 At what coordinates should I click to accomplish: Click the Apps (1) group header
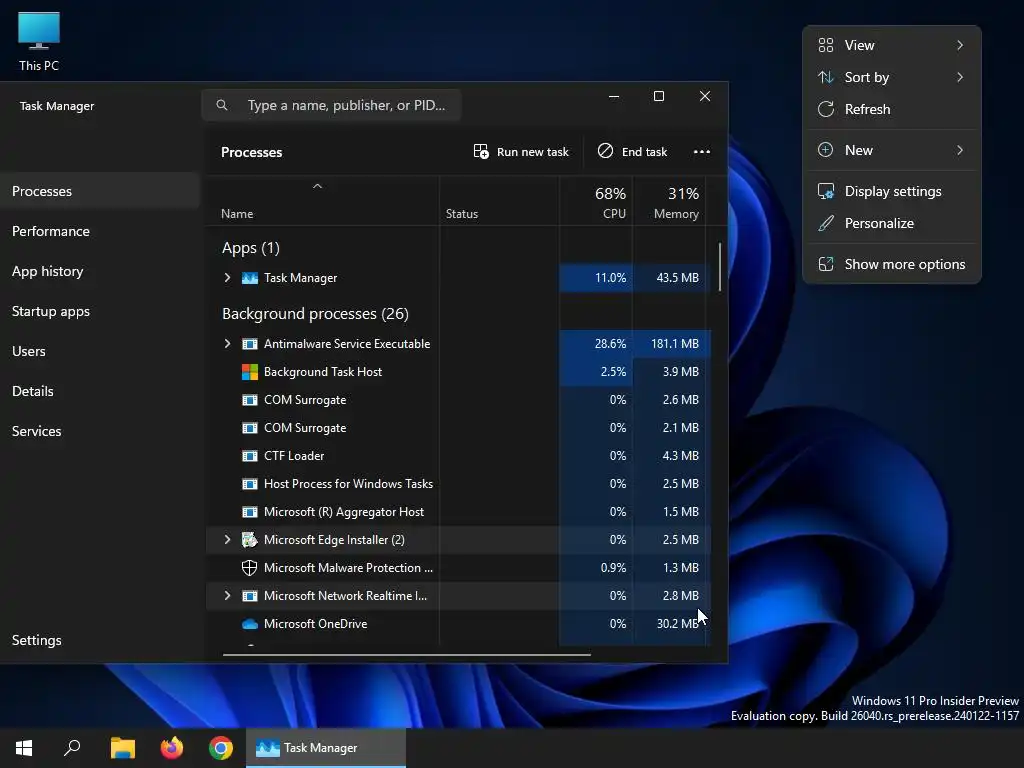tap(251, 248)
